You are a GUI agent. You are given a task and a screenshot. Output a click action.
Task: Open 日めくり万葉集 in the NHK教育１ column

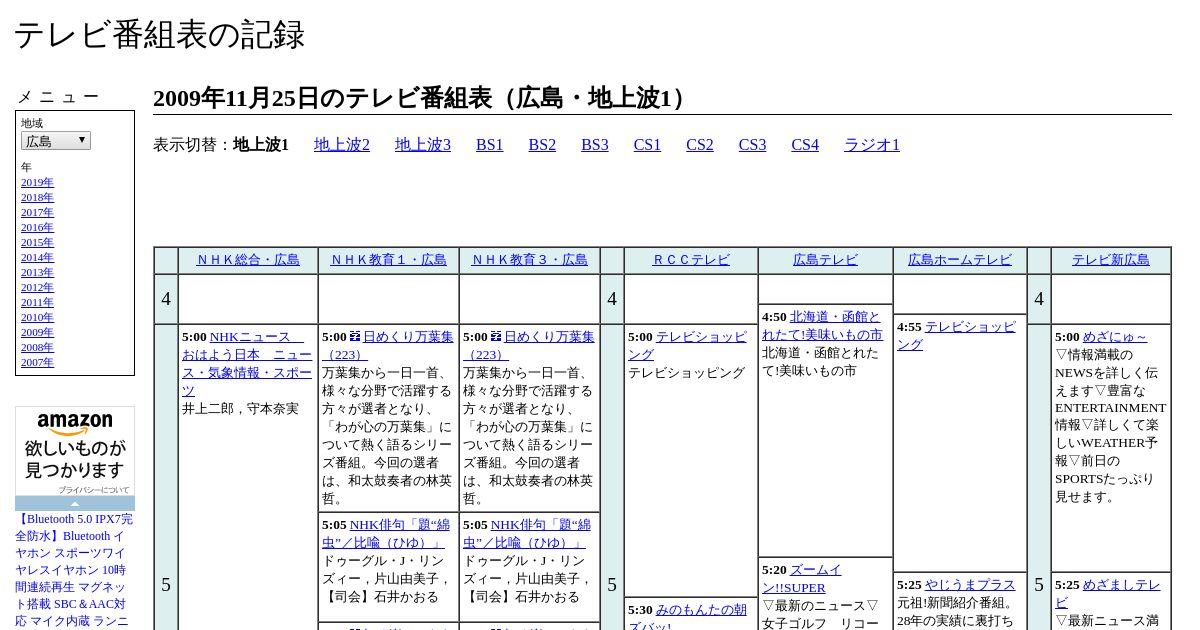pyautogui.click(x=388, y=346)
